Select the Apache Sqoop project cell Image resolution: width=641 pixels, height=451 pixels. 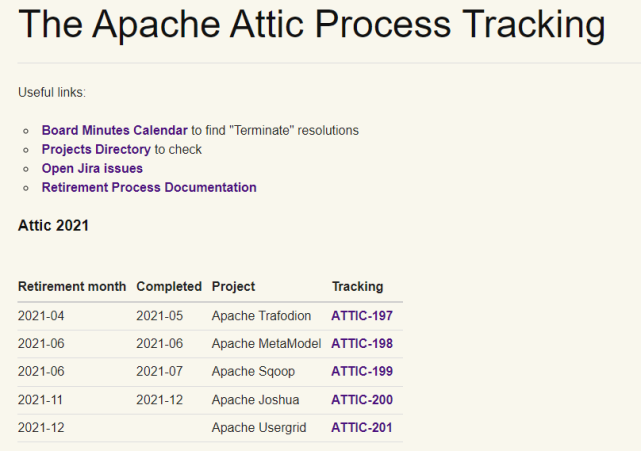click(252, 372)
